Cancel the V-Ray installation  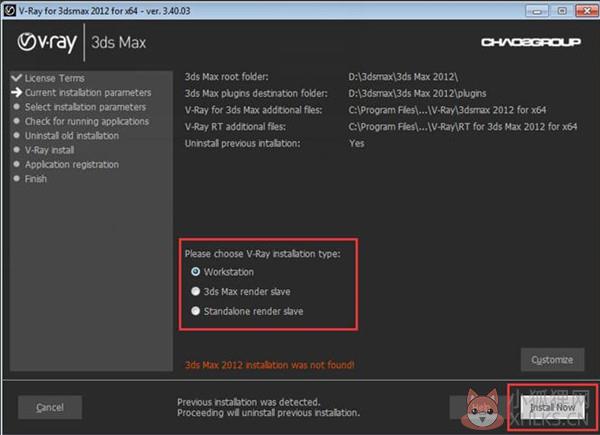click(50, 407)
